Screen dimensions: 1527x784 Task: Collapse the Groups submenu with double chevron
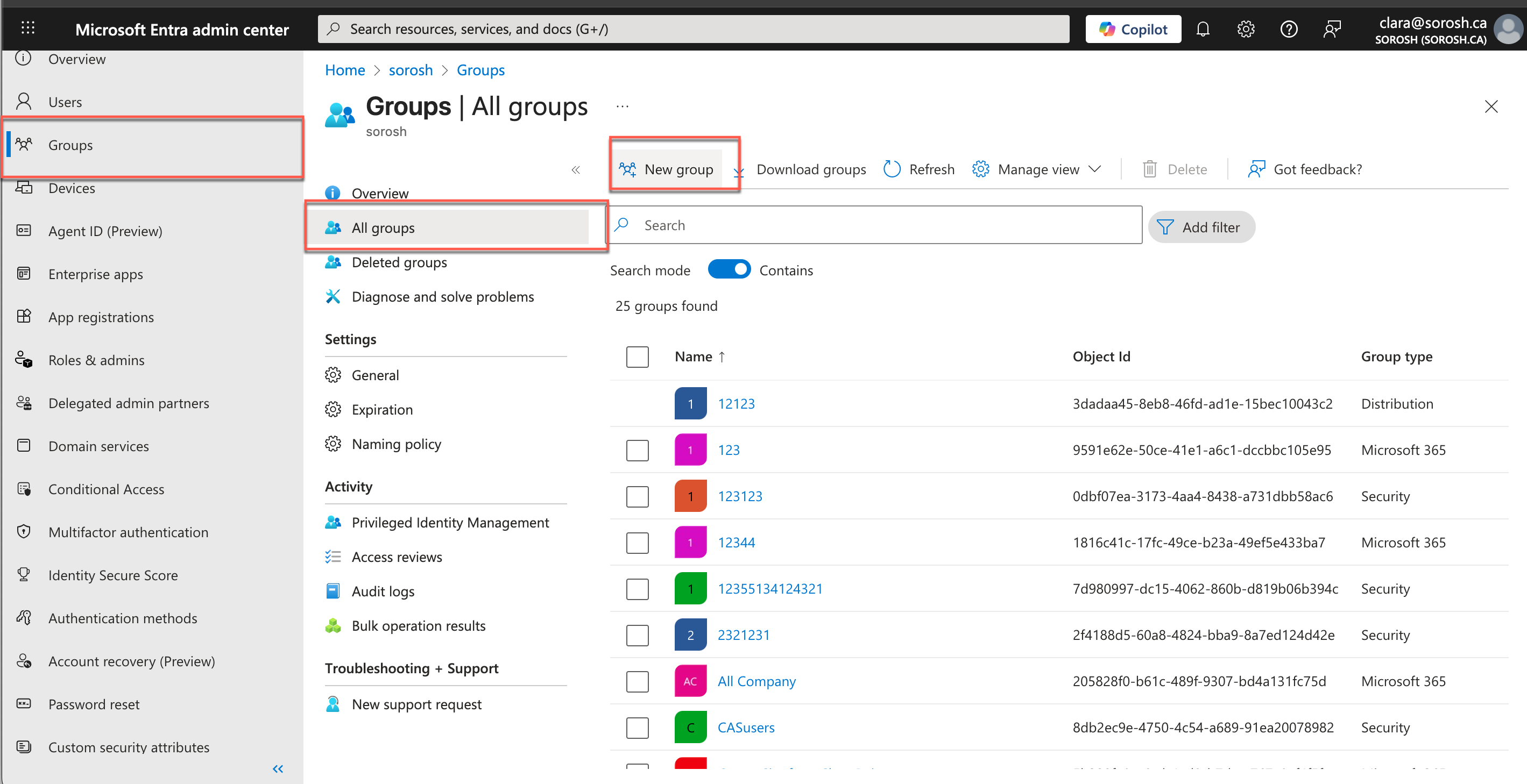click(575, 170)
